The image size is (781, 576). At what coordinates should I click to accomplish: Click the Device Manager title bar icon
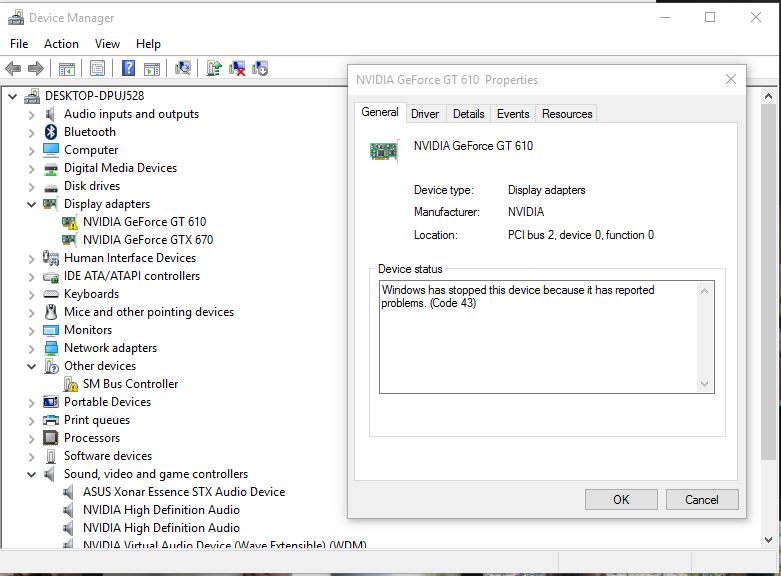[15, 18]
